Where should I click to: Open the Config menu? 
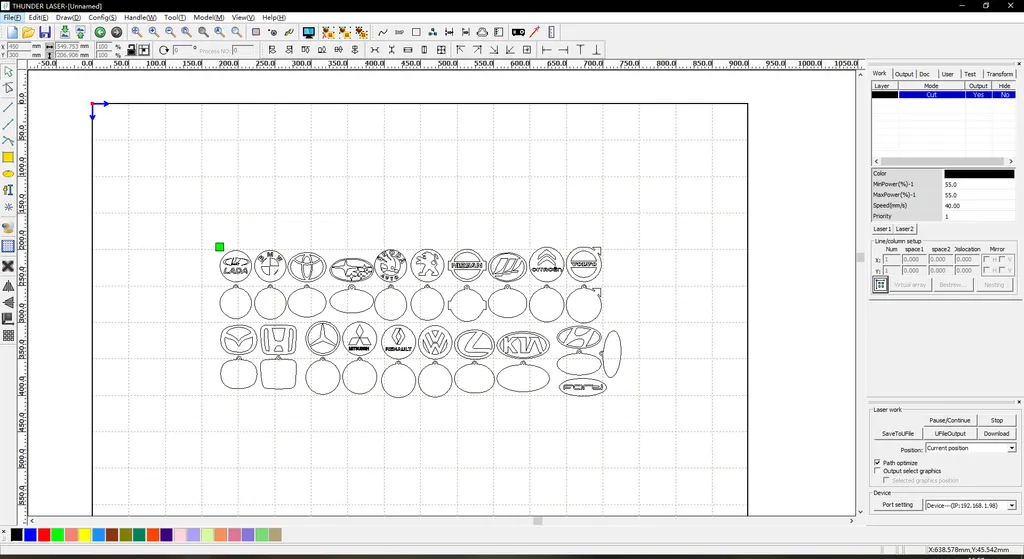pos(102,18)
